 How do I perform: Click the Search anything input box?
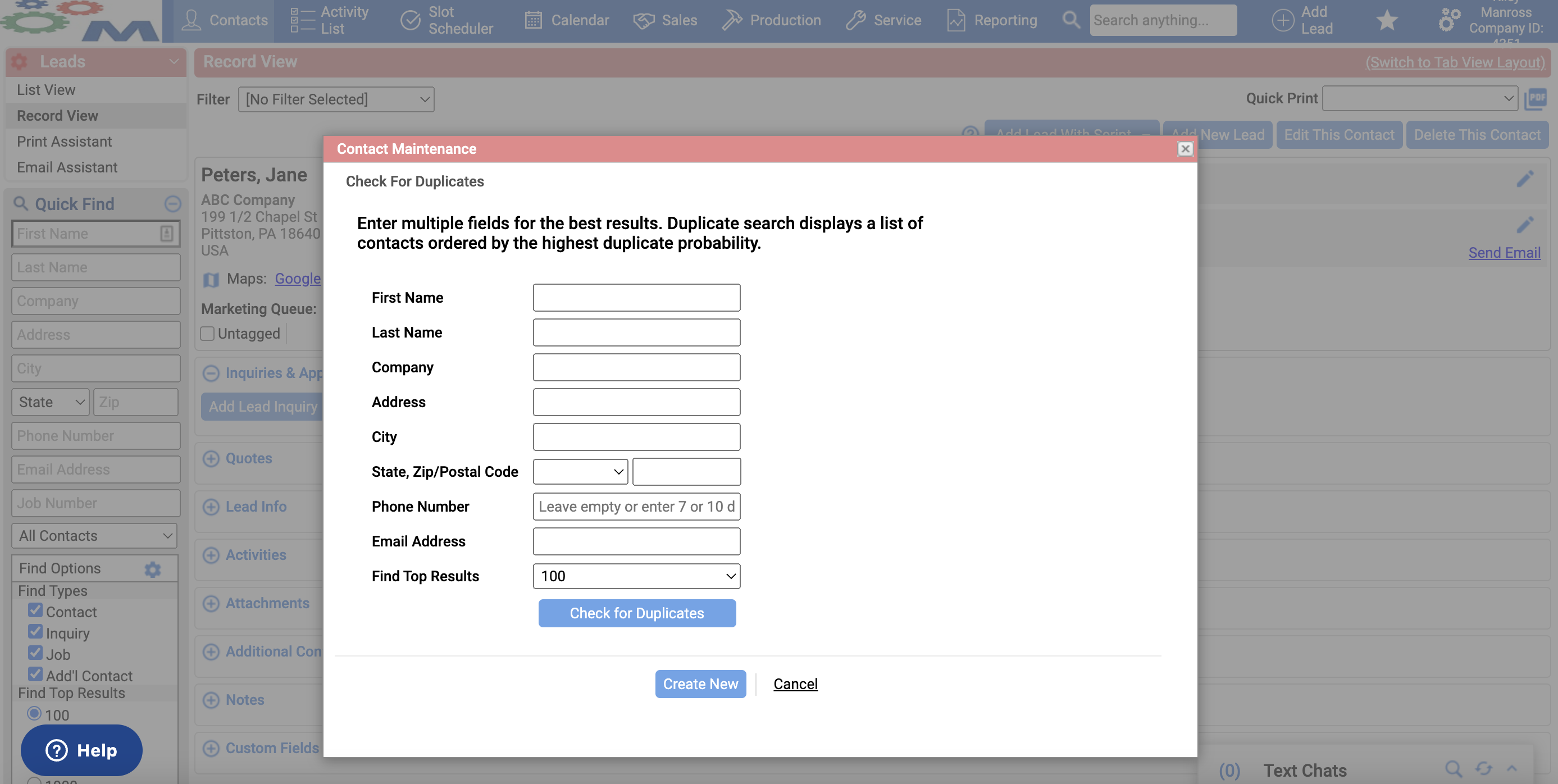(x=1163, y=20)
